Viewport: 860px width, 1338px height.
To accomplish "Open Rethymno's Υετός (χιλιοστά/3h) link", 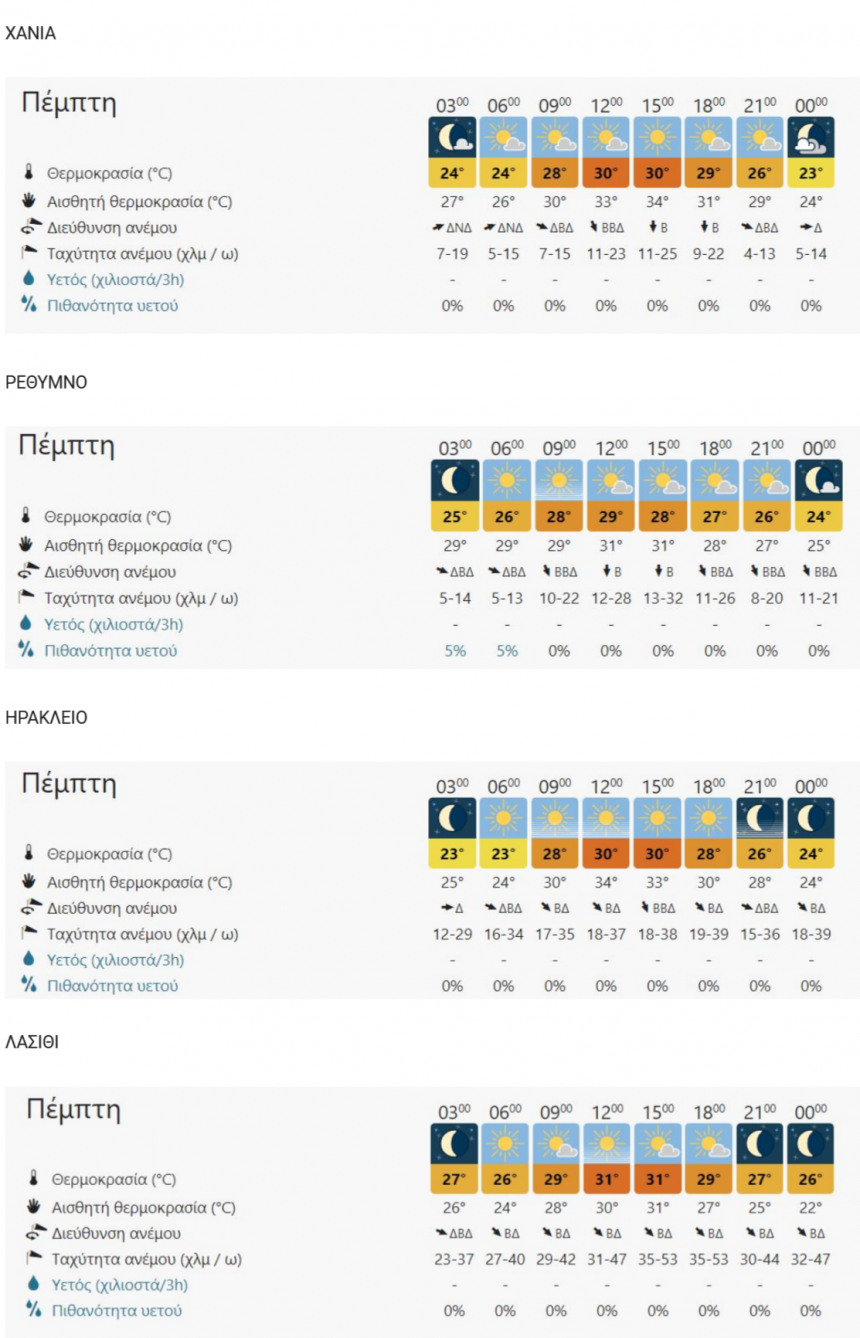I will coord(113,624).
